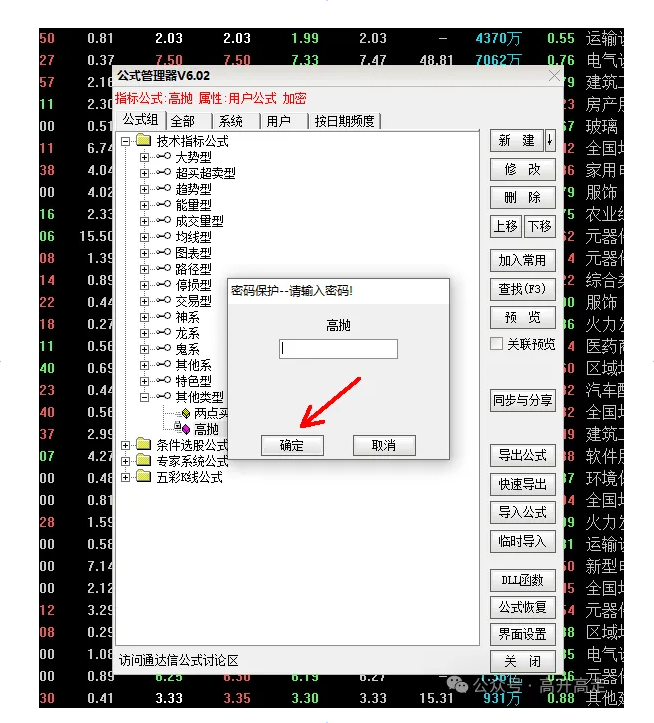Click the 预览 button
The image size is (654, 723).
(x=523, y=317)
